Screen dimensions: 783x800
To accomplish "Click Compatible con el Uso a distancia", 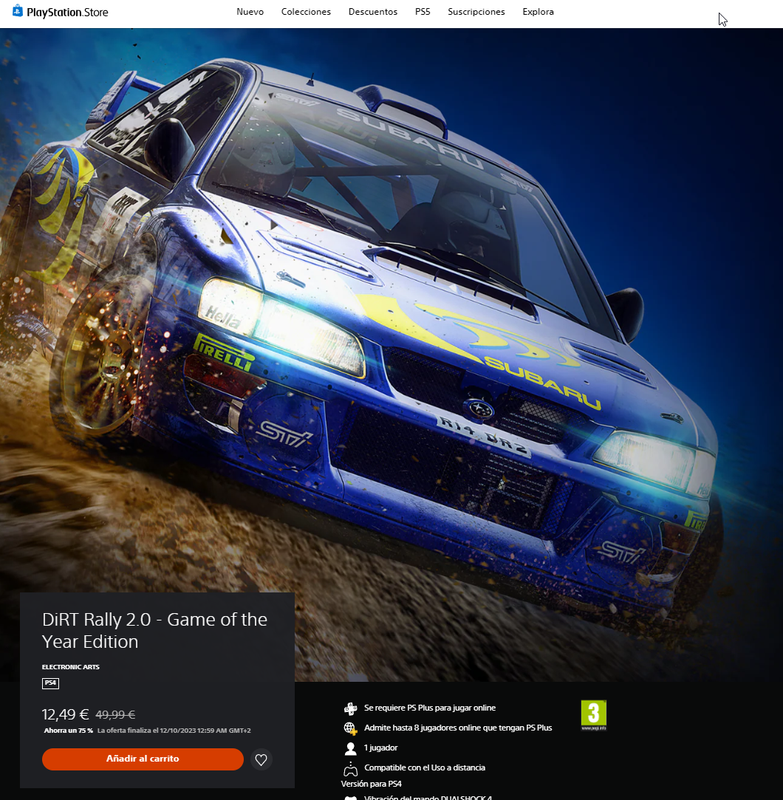I will coord(424,768).
